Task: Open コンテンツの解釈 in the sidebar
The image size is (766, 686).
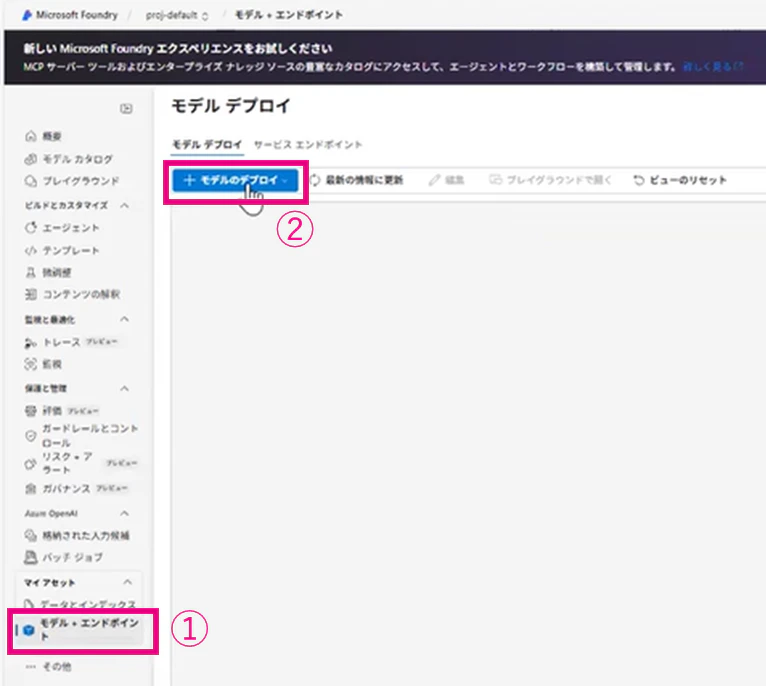Action: (72, 294)
